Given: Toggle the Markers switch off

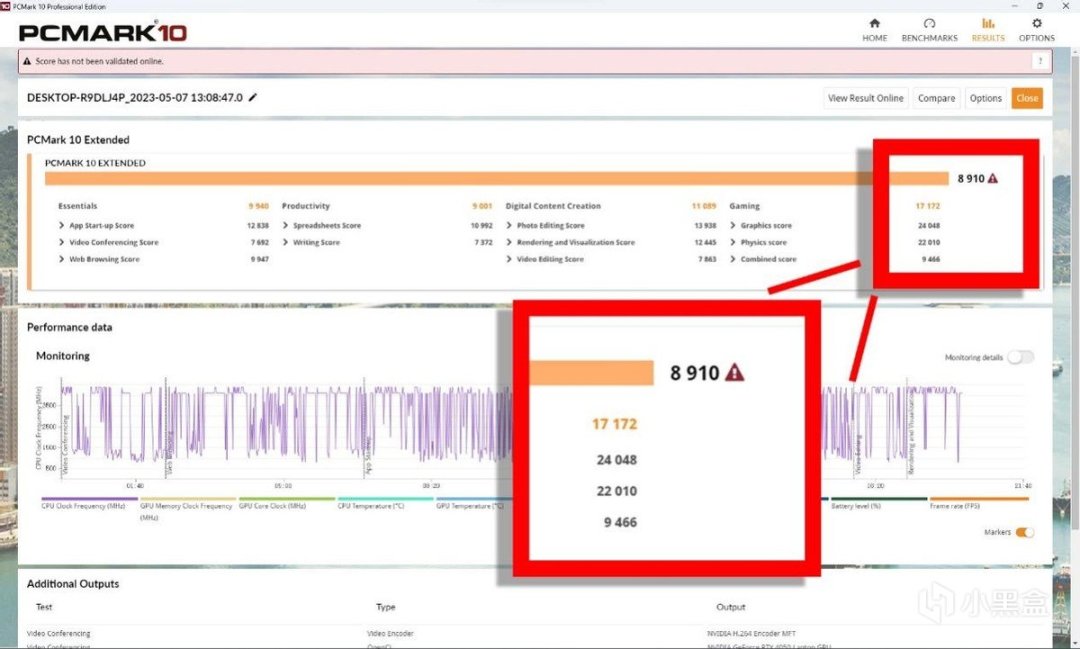Looking at the screenshot, I should tap(1024, 532).
